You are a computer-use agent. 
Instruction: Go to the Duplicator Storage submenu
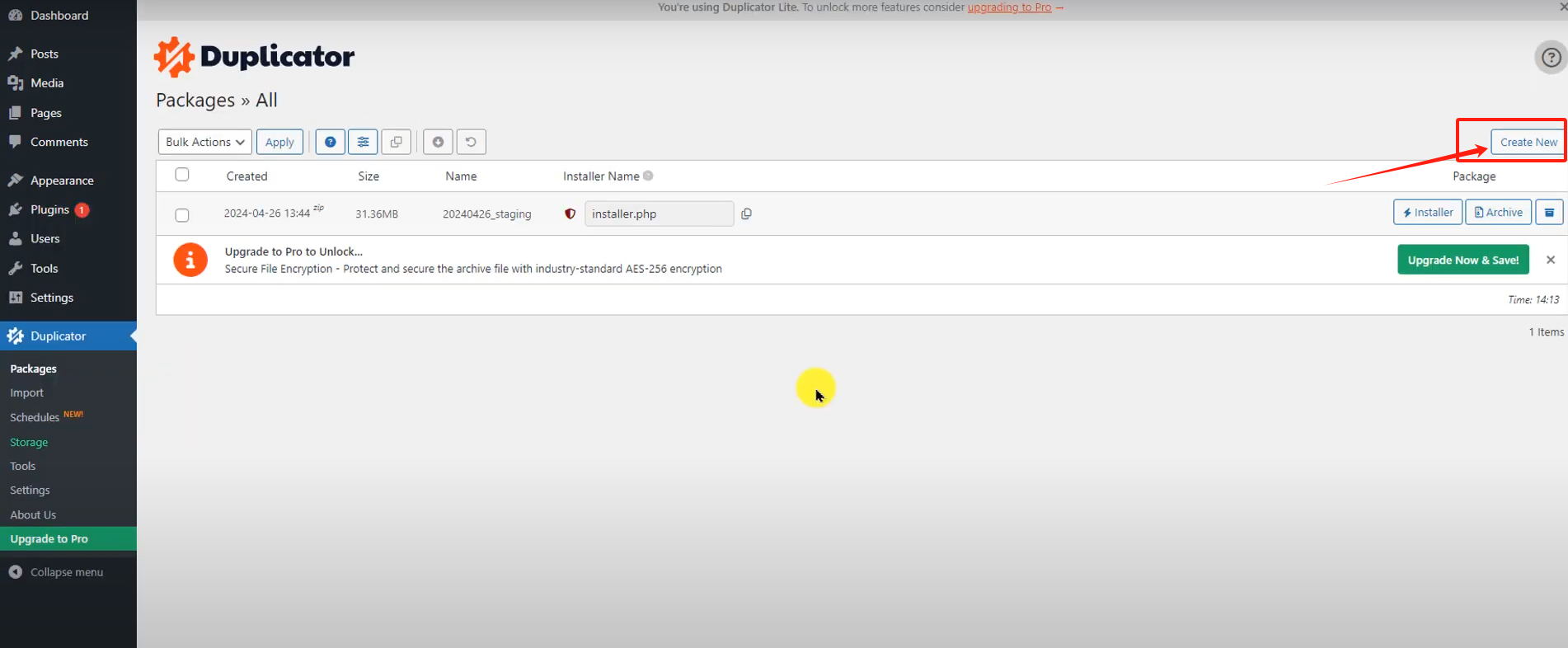coord(29,442)
